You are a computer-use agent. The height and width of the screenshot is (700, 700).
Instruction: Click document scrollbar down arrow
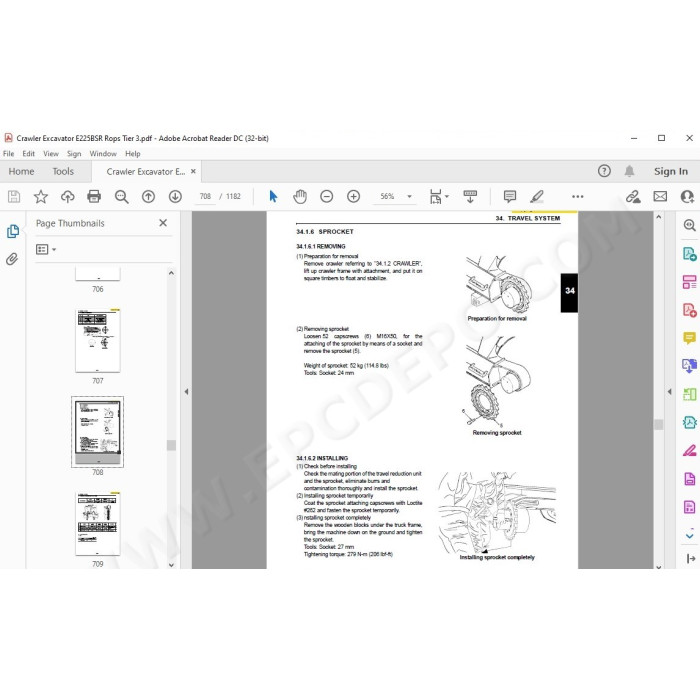coord(659,567)
